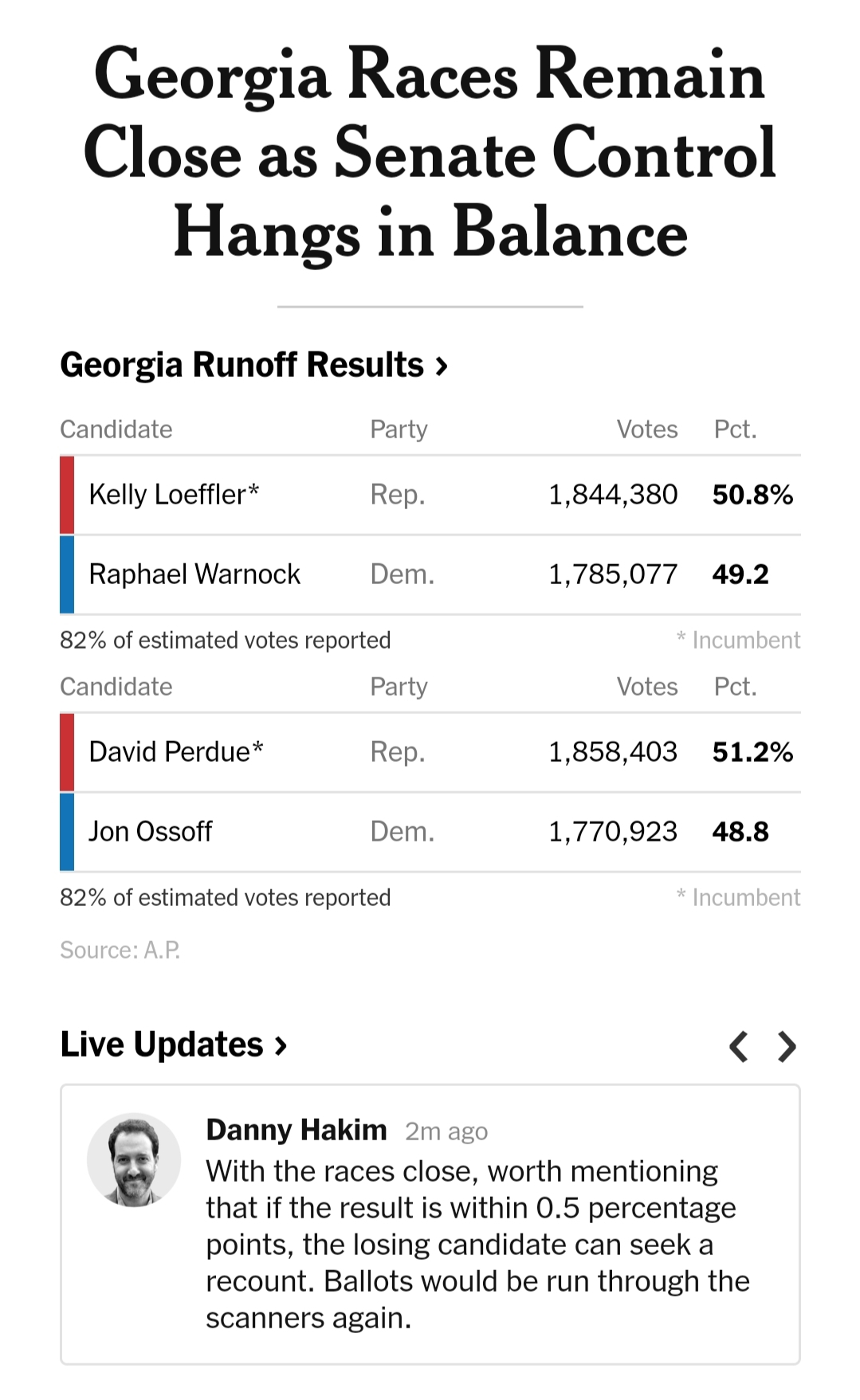The image size is (860, 1400).
Task: Select the Raphael Warnock result row
Action: (430, 575)
